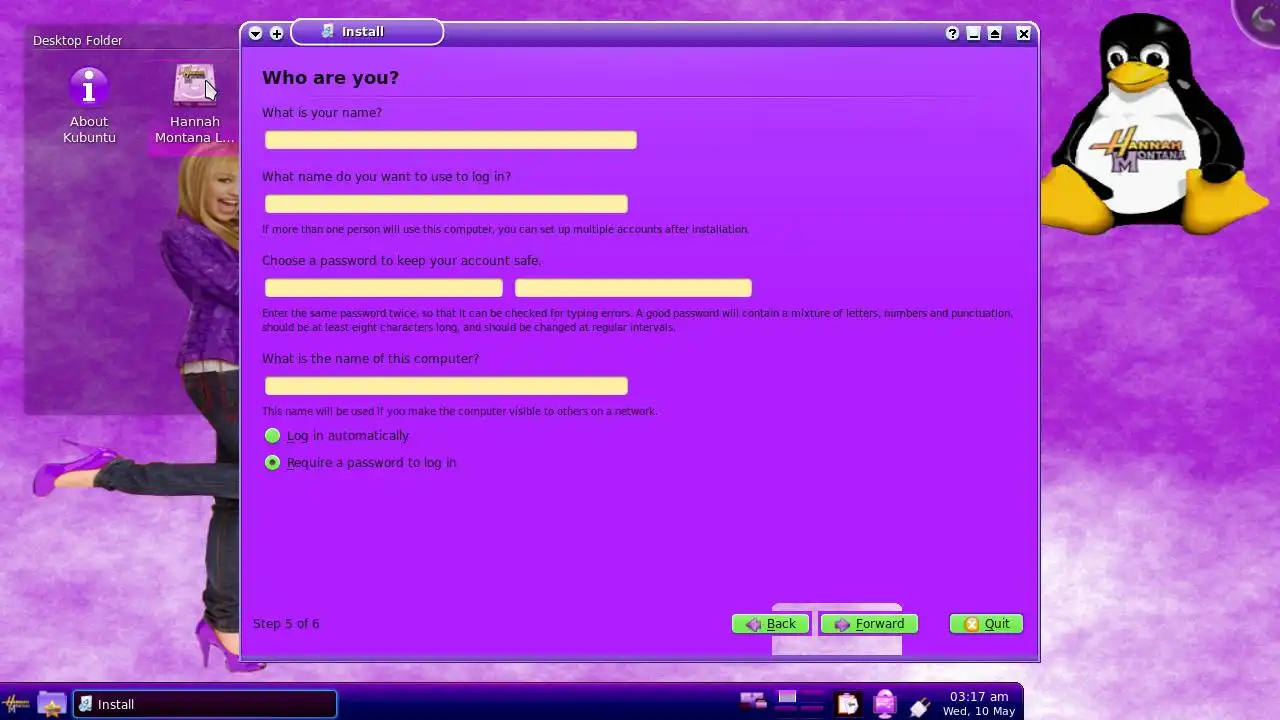The height and width of the screenshot is (720, 1280).
Task: Open the Hannah Montana application launcher menu
Action: click(17, 704)
